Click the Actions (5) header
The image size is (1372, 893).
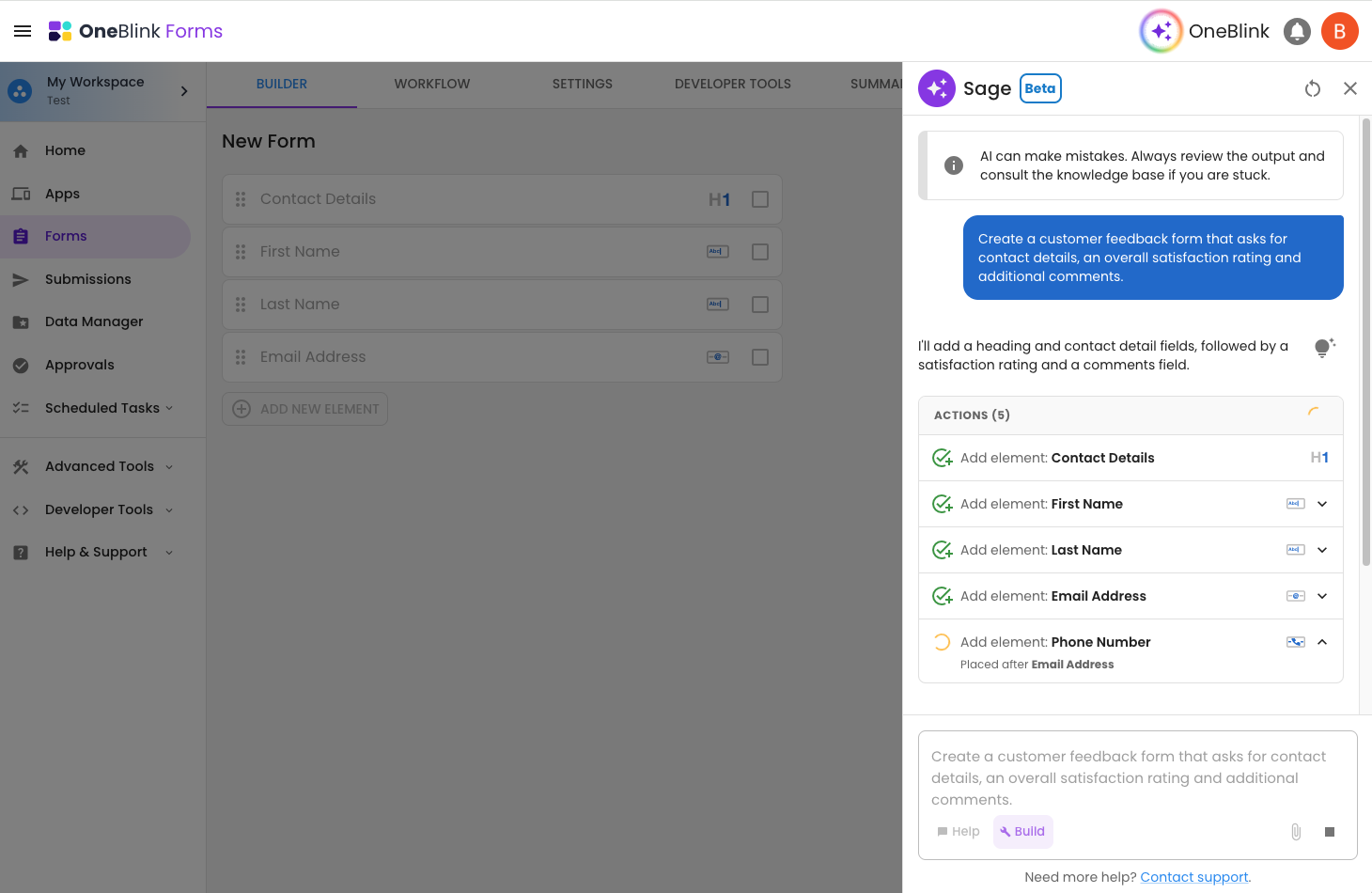(x=1130, y=415)
